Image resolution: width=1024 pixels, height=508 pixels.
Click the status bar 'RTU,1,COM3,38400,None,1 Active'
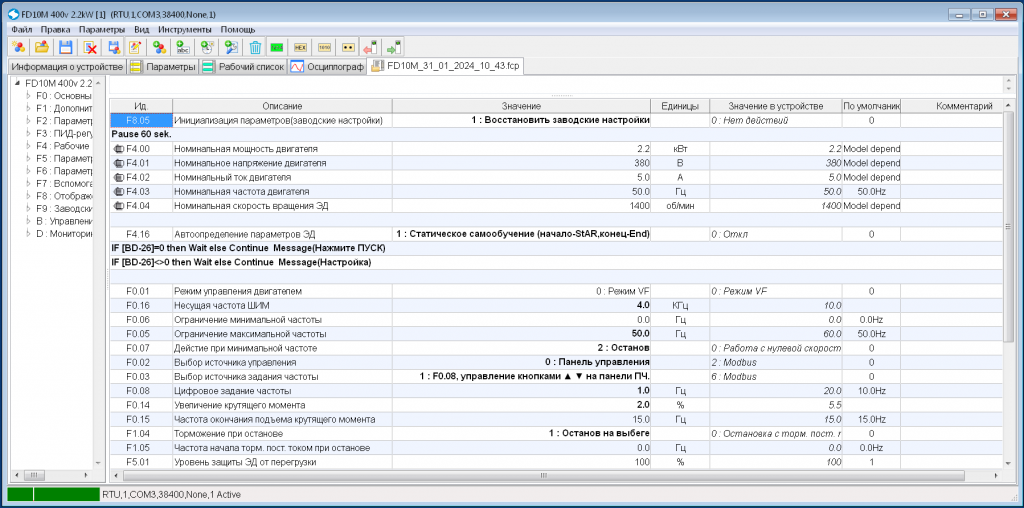pyautogui.click(x=171, y=495)
